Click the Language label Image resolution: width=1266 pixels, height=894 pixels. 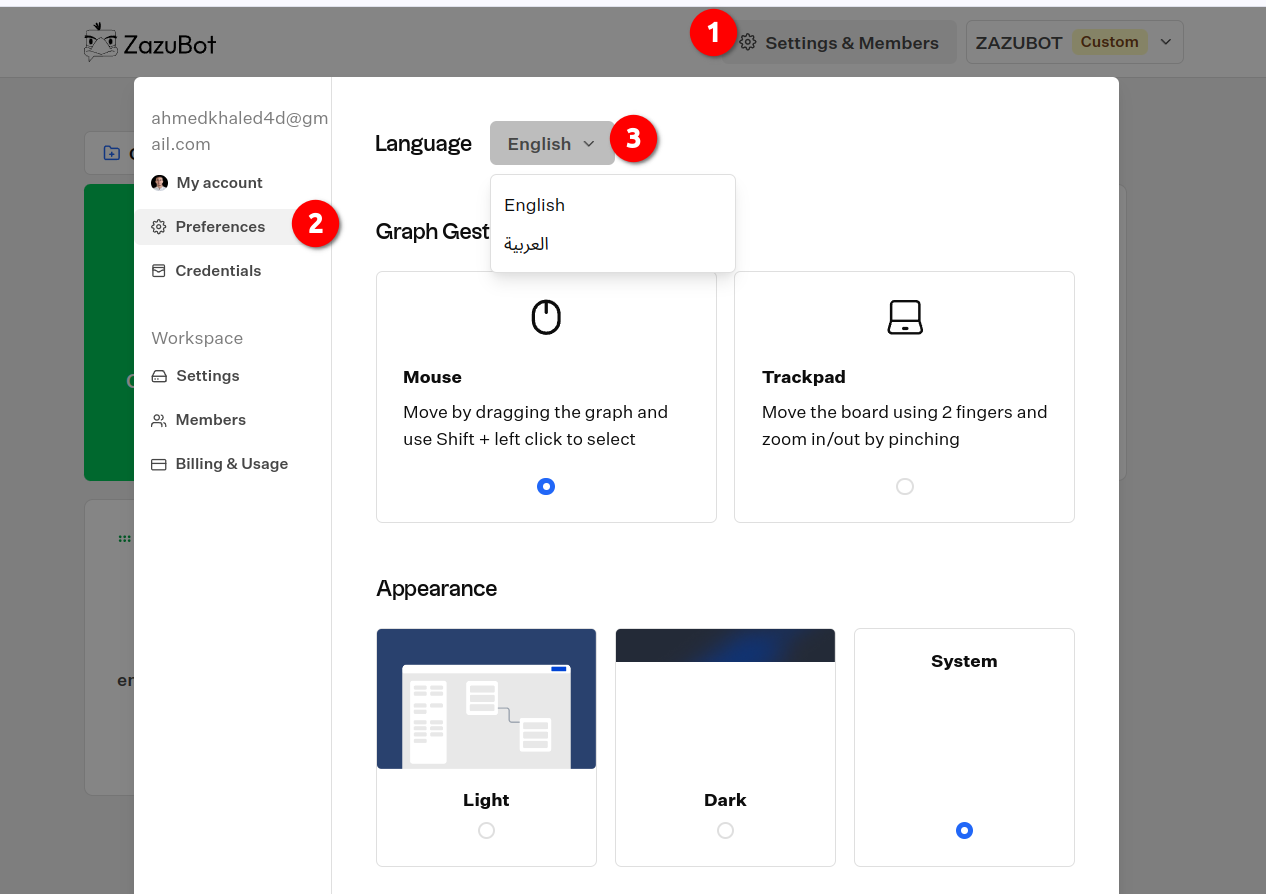pos(423,144)
